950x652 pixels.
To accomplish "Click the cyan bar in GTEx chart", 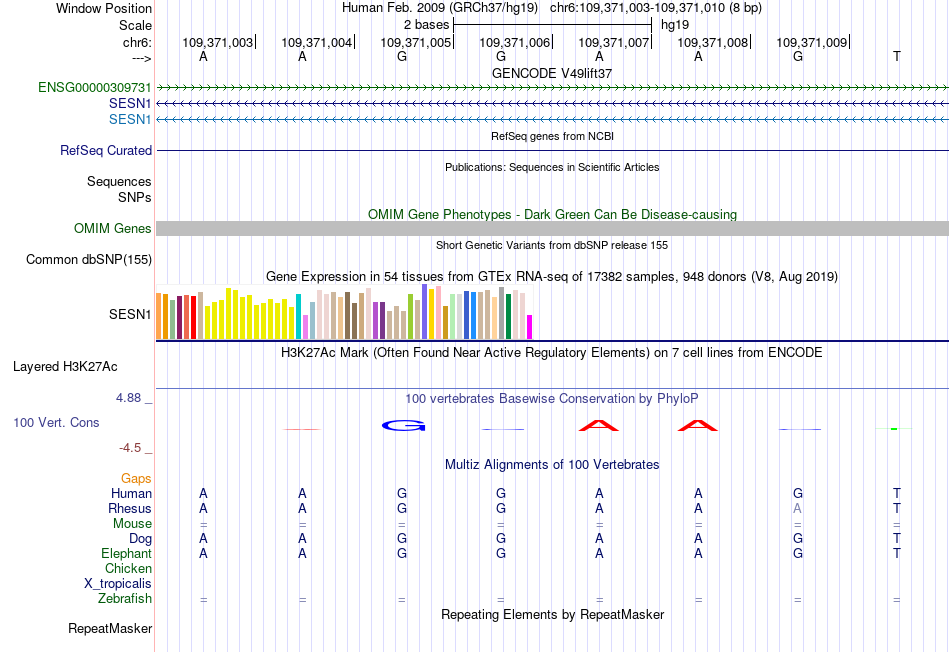I will click(x=298, y=316).
